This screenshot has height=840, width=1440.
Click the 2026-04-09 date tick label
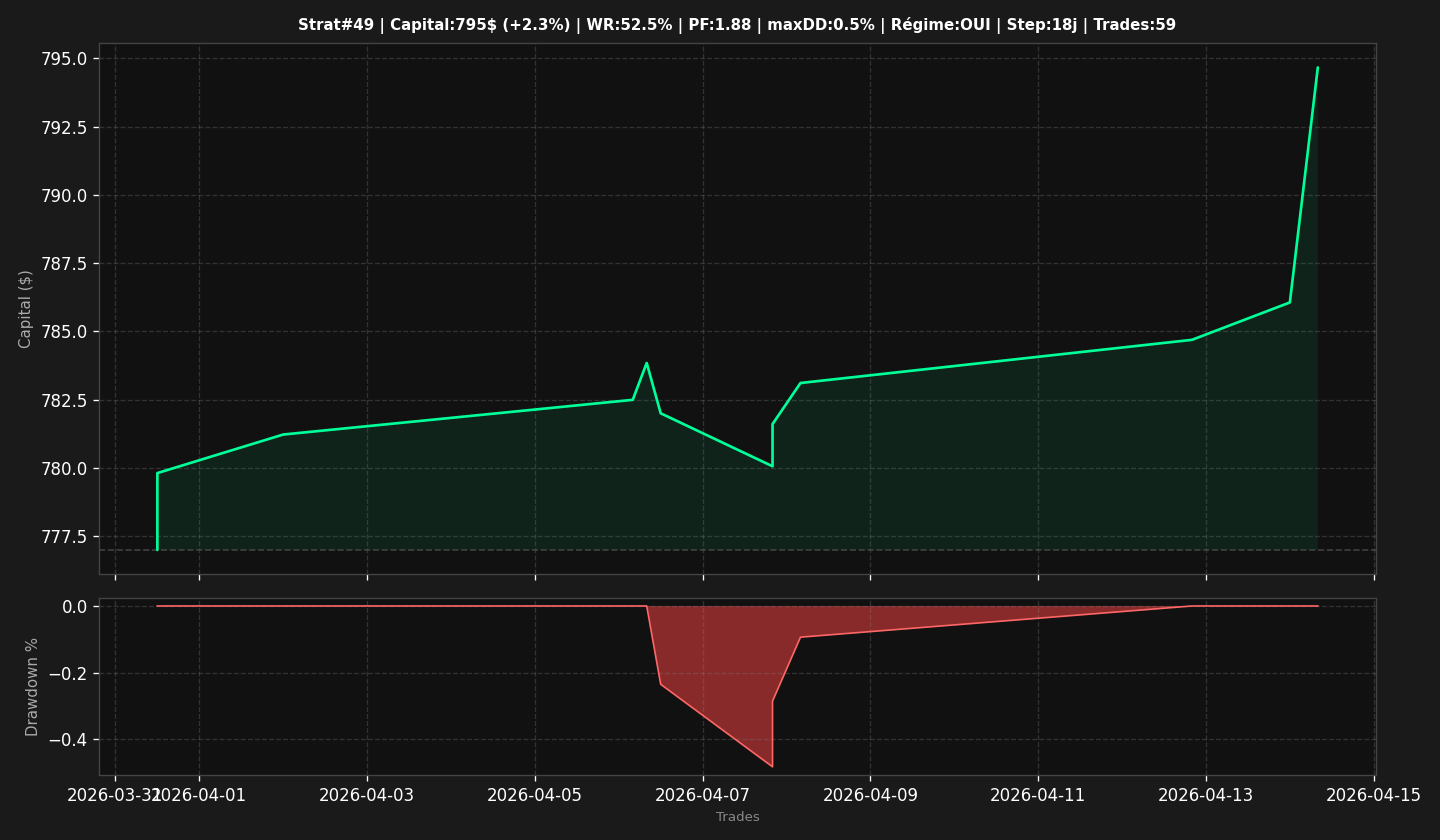click(870, 795)
